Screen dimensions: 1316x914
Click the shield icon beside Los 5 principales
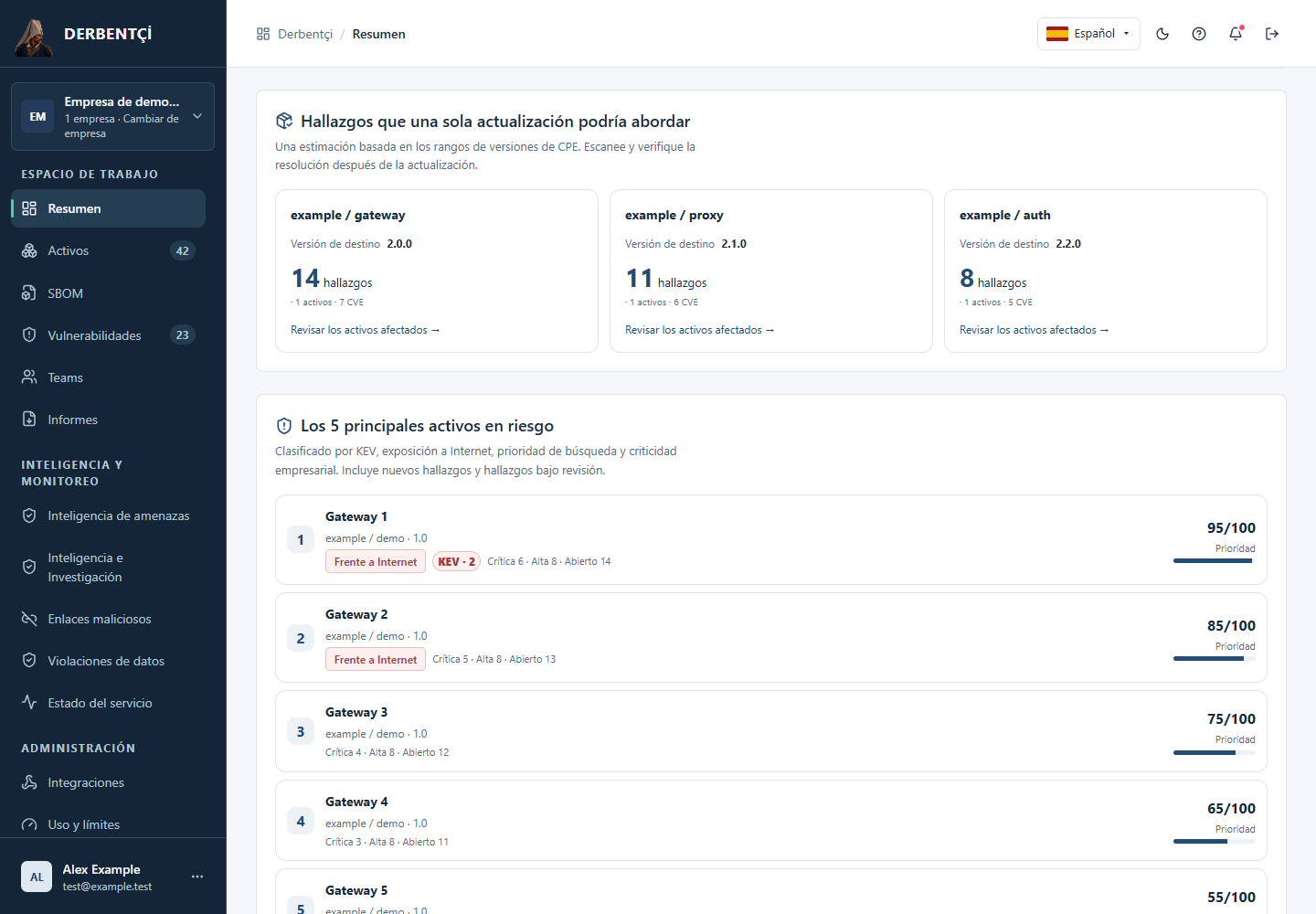pos(284,426)
